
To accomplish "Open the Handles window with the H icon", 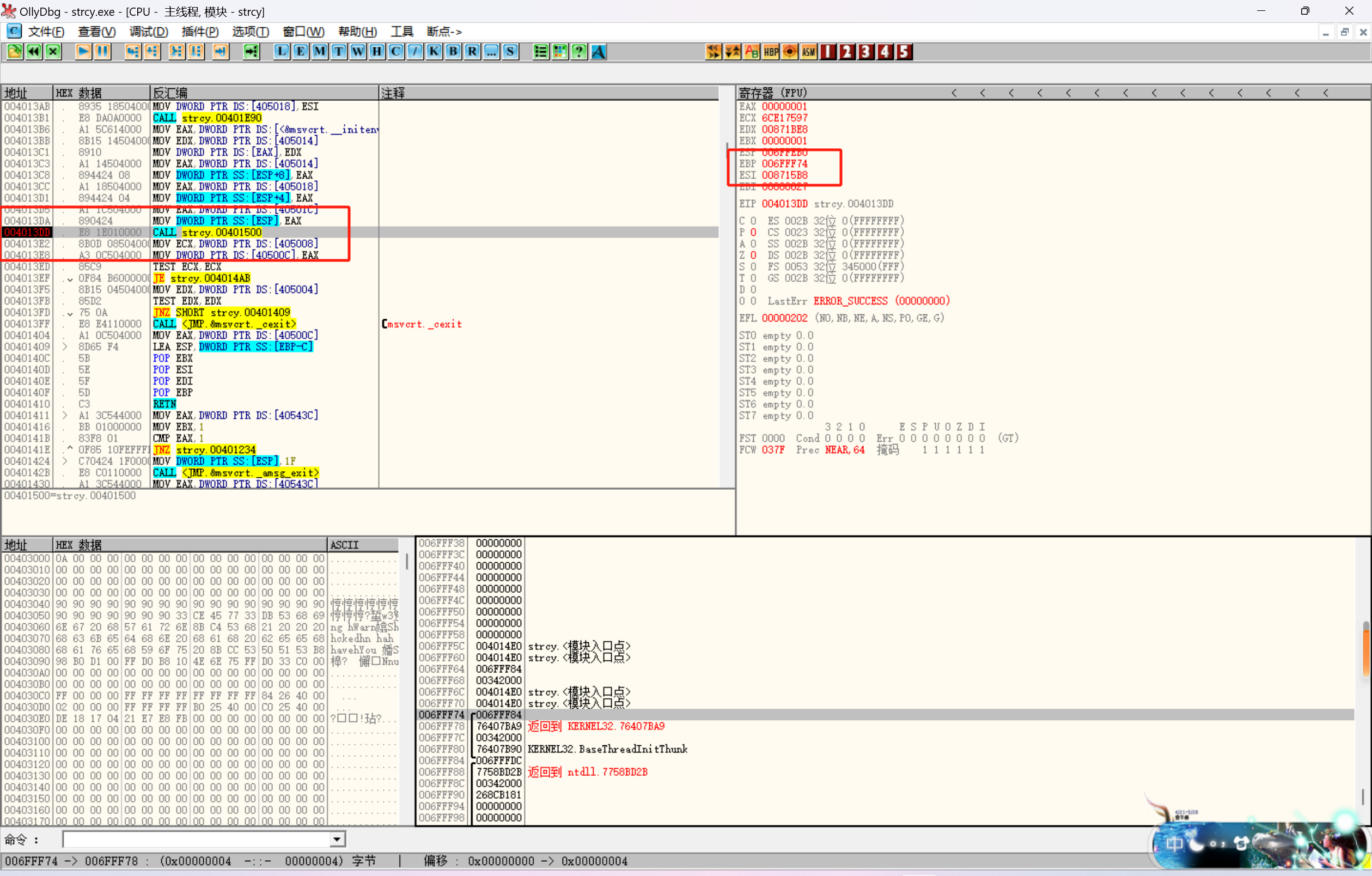I will (x=377, y=52).
